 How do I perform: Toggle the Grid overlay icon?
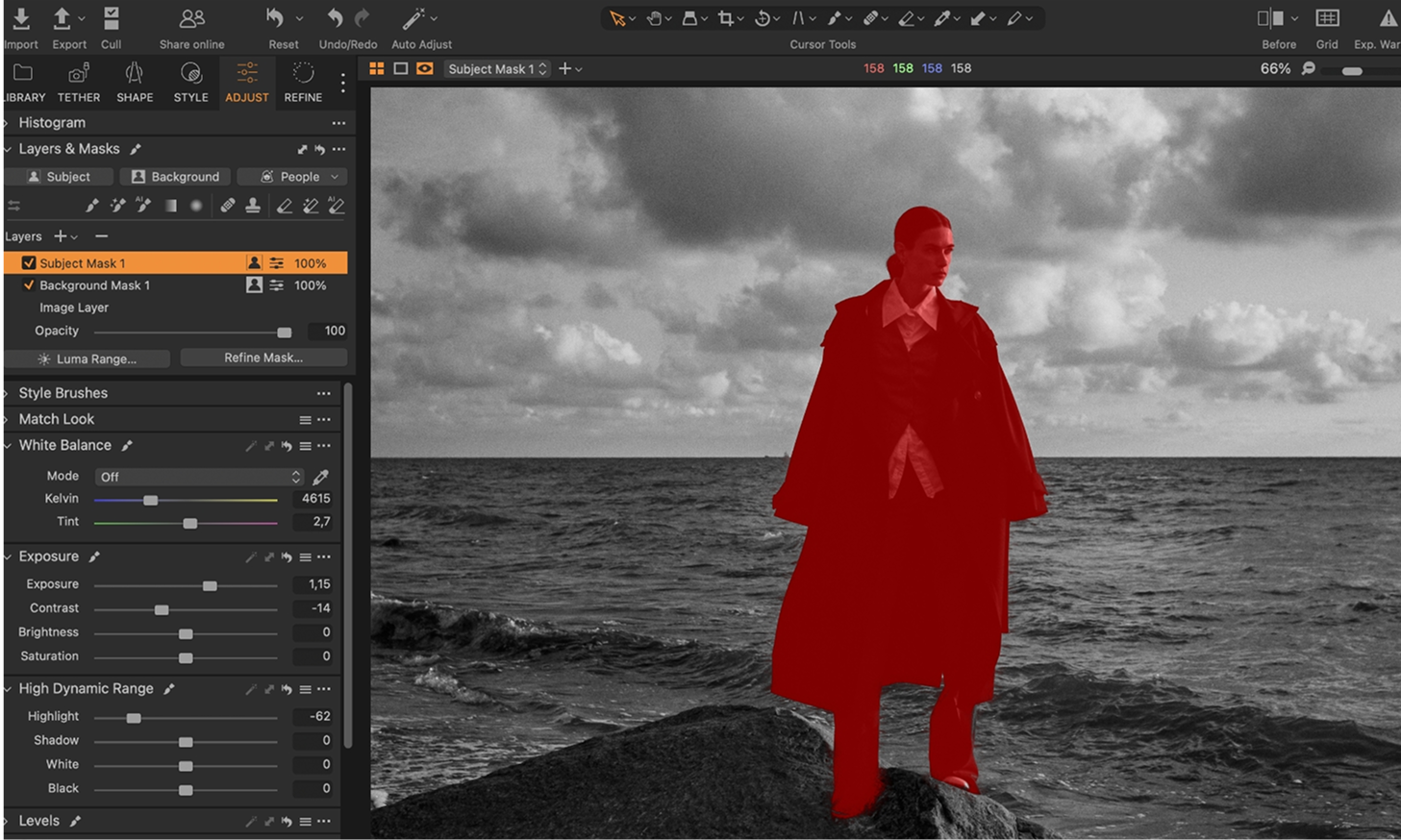(1327, 18)
